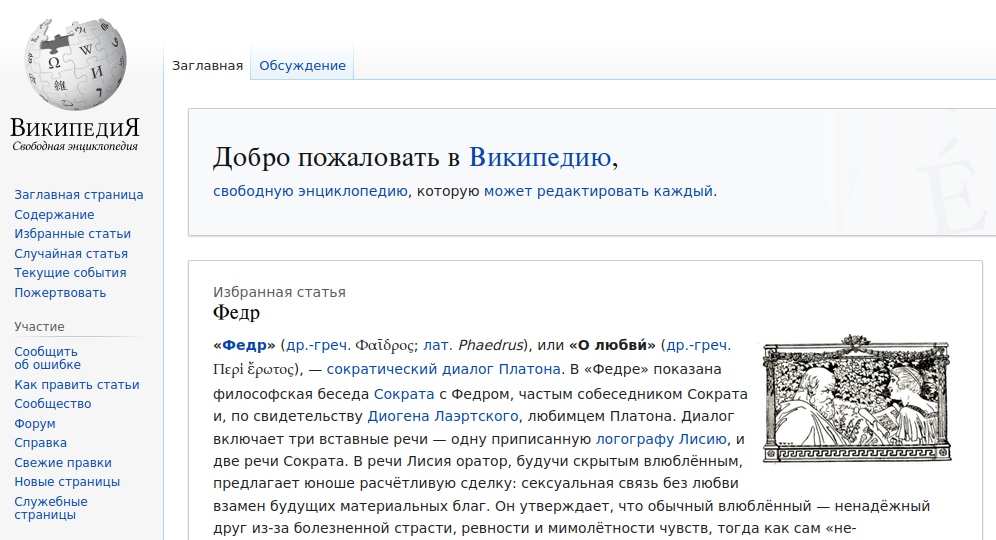This screenshot has height=540, width=996.
Task: Load a Случайная статья
Action: (x=71, y=253)
